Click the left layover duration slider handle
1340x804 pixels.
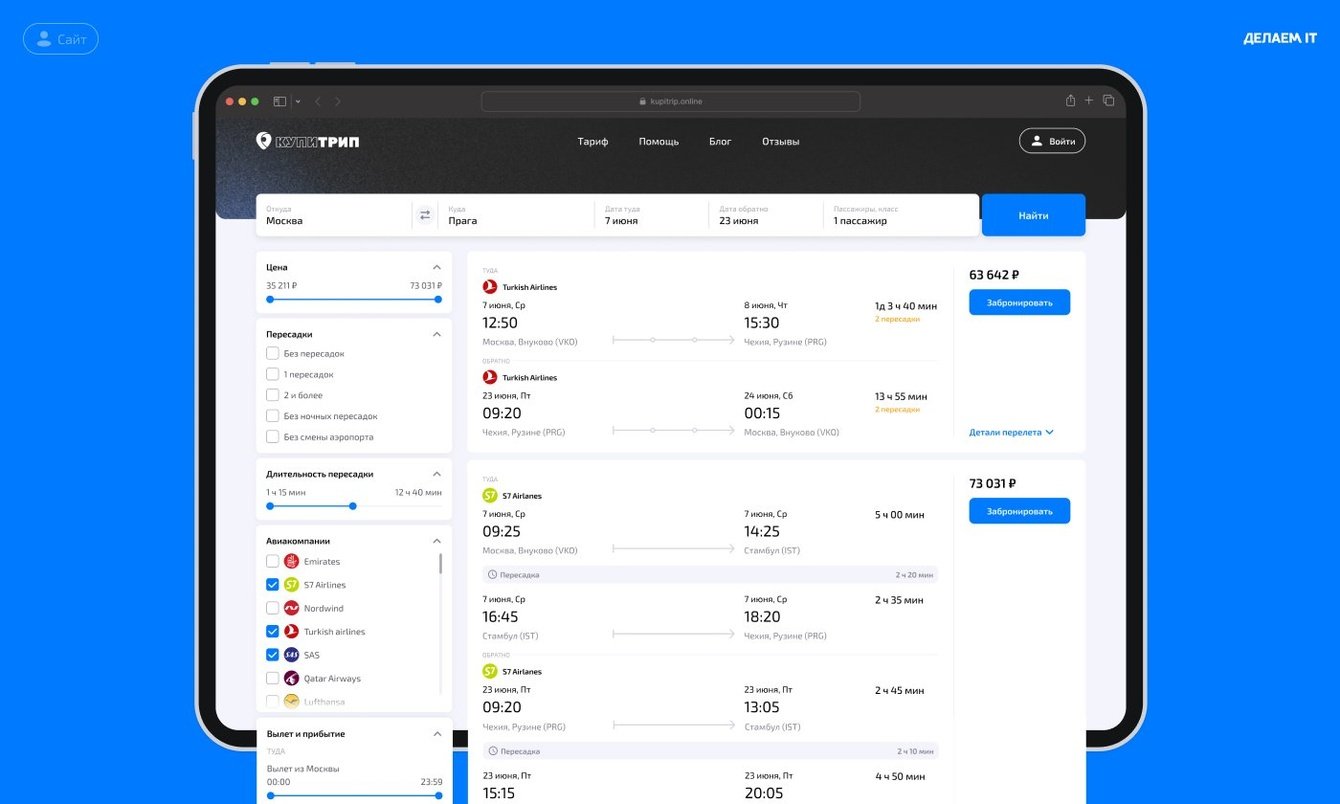point(270,506)
